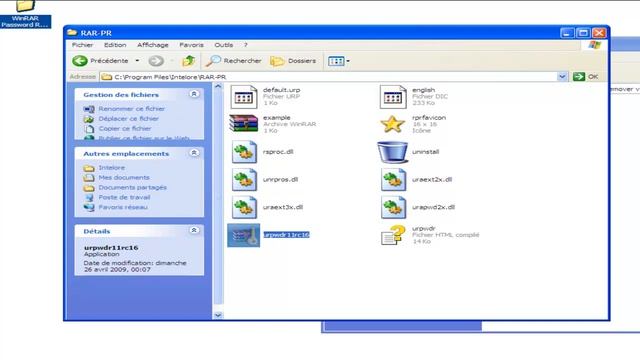
Task: Open the Favoris menu
Action: [191, 45]
